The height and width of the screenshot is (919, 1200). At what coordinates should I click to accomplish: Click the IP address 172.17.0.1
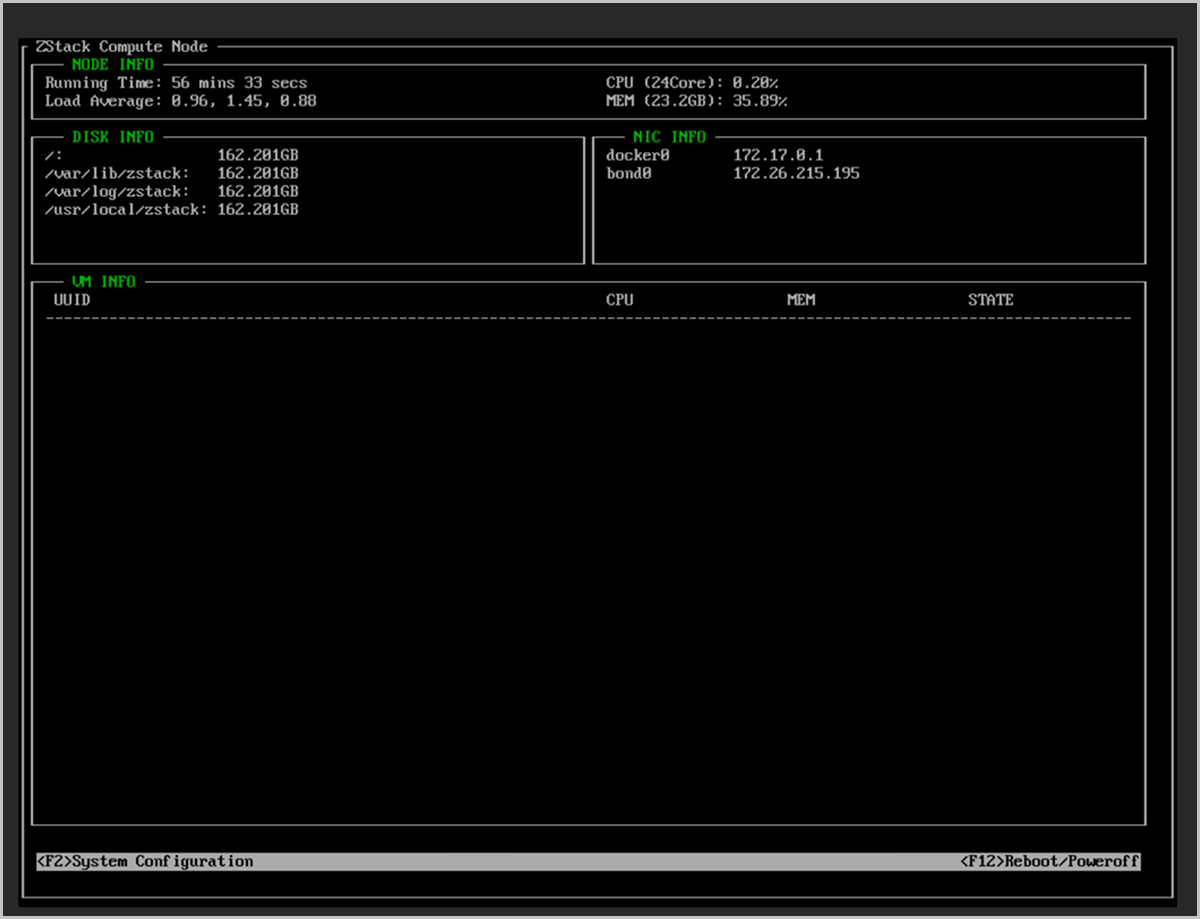tap(778, 155)
